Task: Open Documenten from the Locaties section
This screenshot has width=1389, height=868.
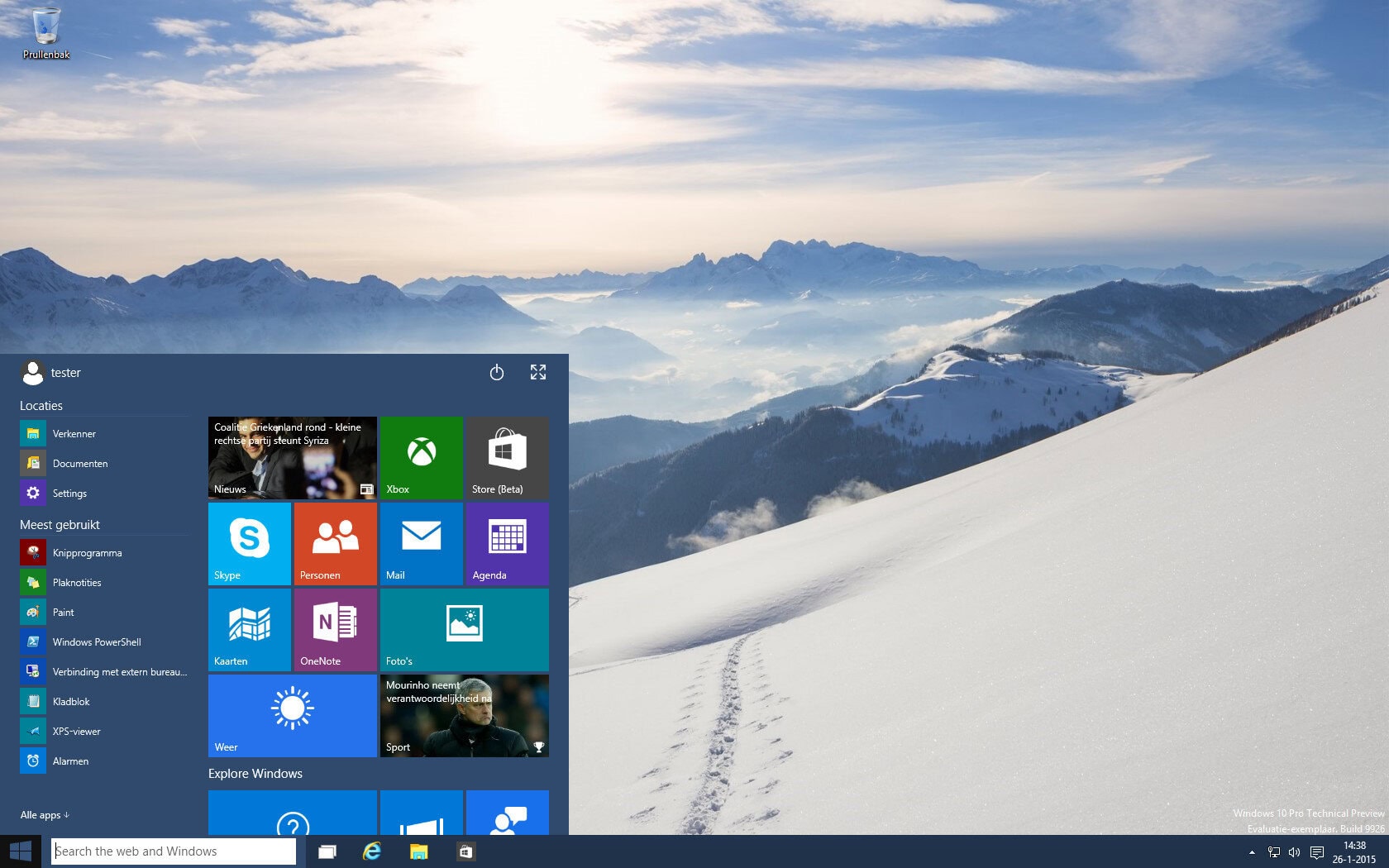Action: tap(79, 463)
